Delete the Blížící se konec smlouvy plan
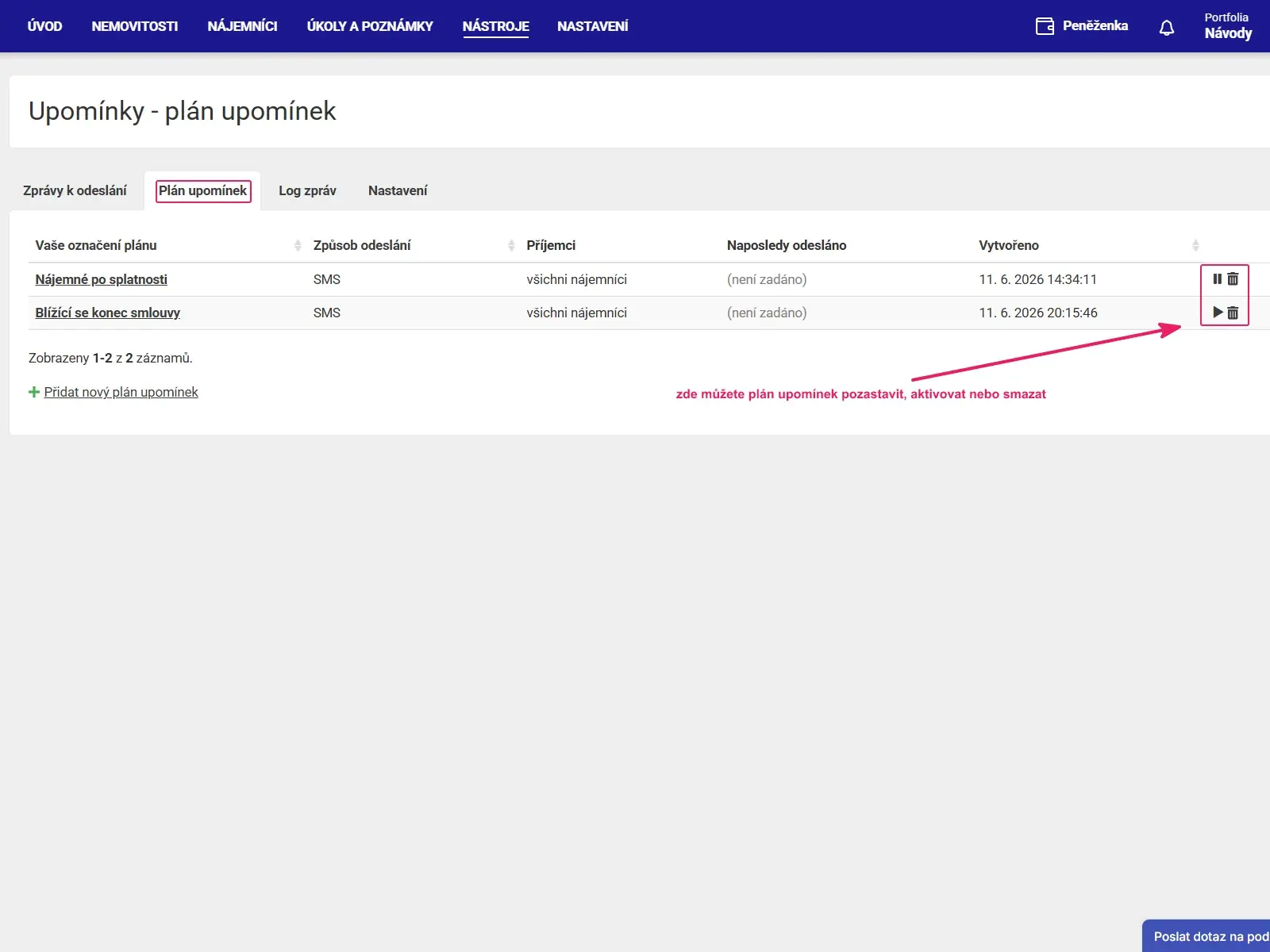The height and width of the screenshot is (952, 1270). coord(1233,313)
